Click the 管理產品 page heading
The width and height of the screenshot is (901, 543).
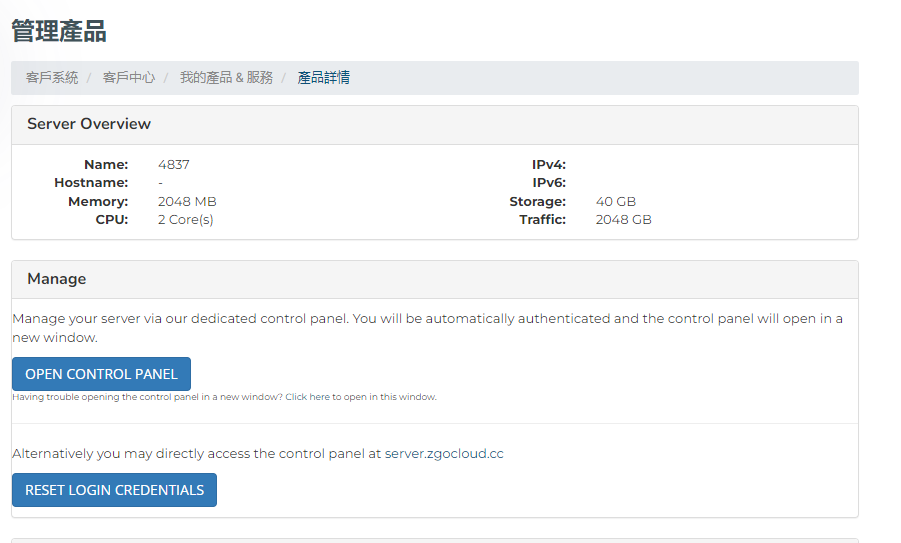(x=59, y=31)
